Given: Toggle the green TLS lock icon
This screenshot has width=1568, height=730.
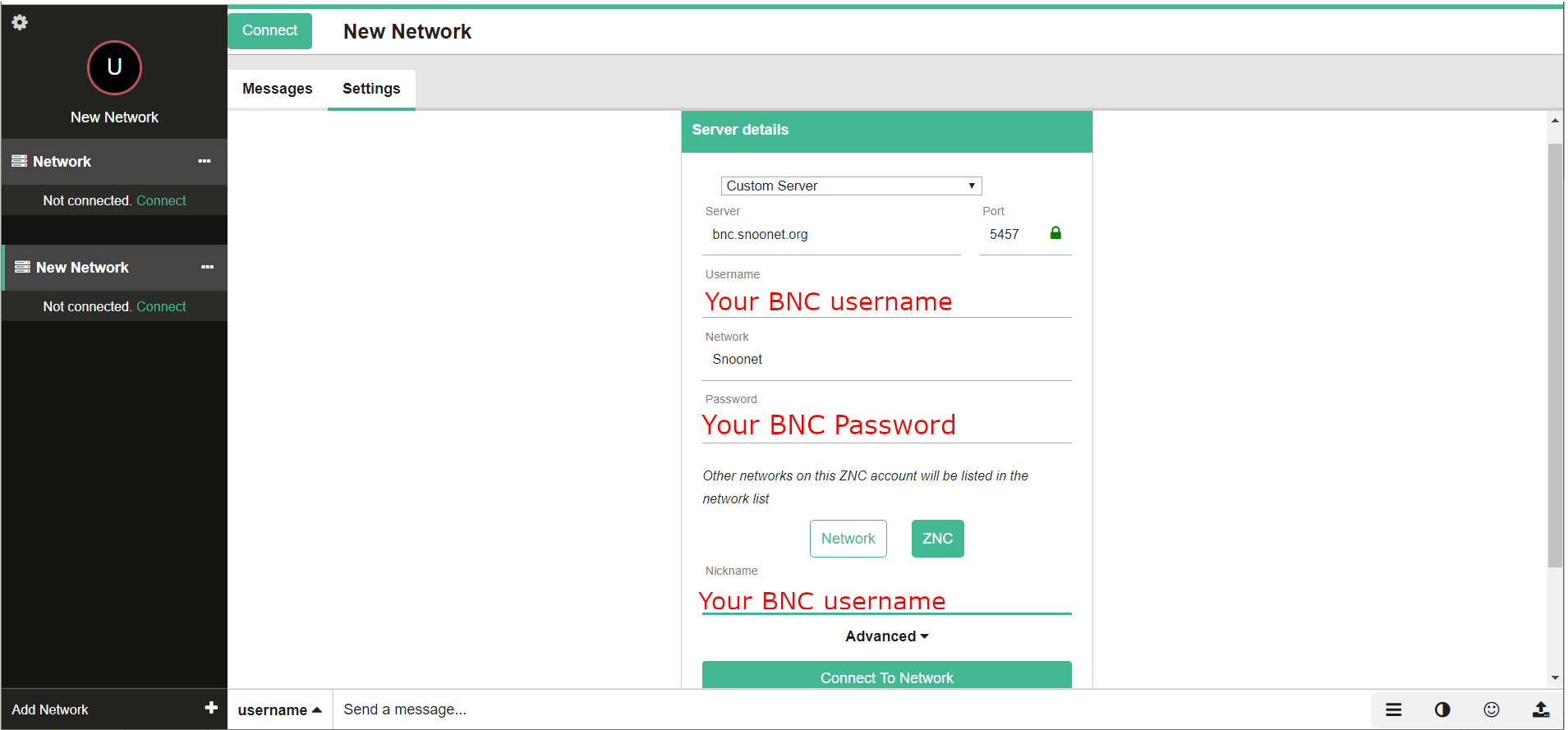Looking at the screenshot, I should pos(1055,233).
